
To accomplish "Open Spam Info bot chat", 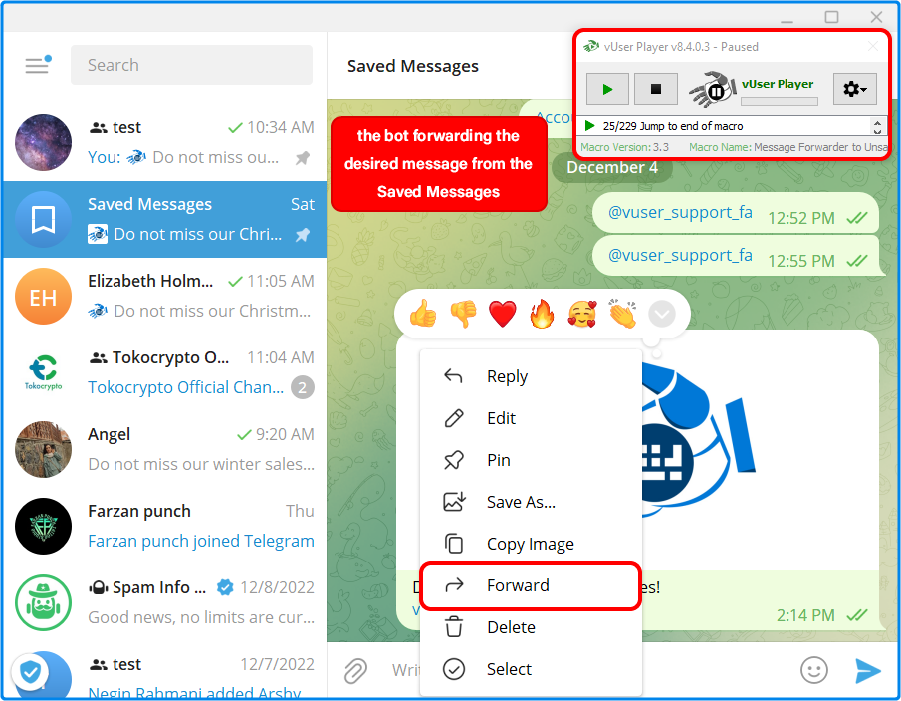I will tap(165, 603).
